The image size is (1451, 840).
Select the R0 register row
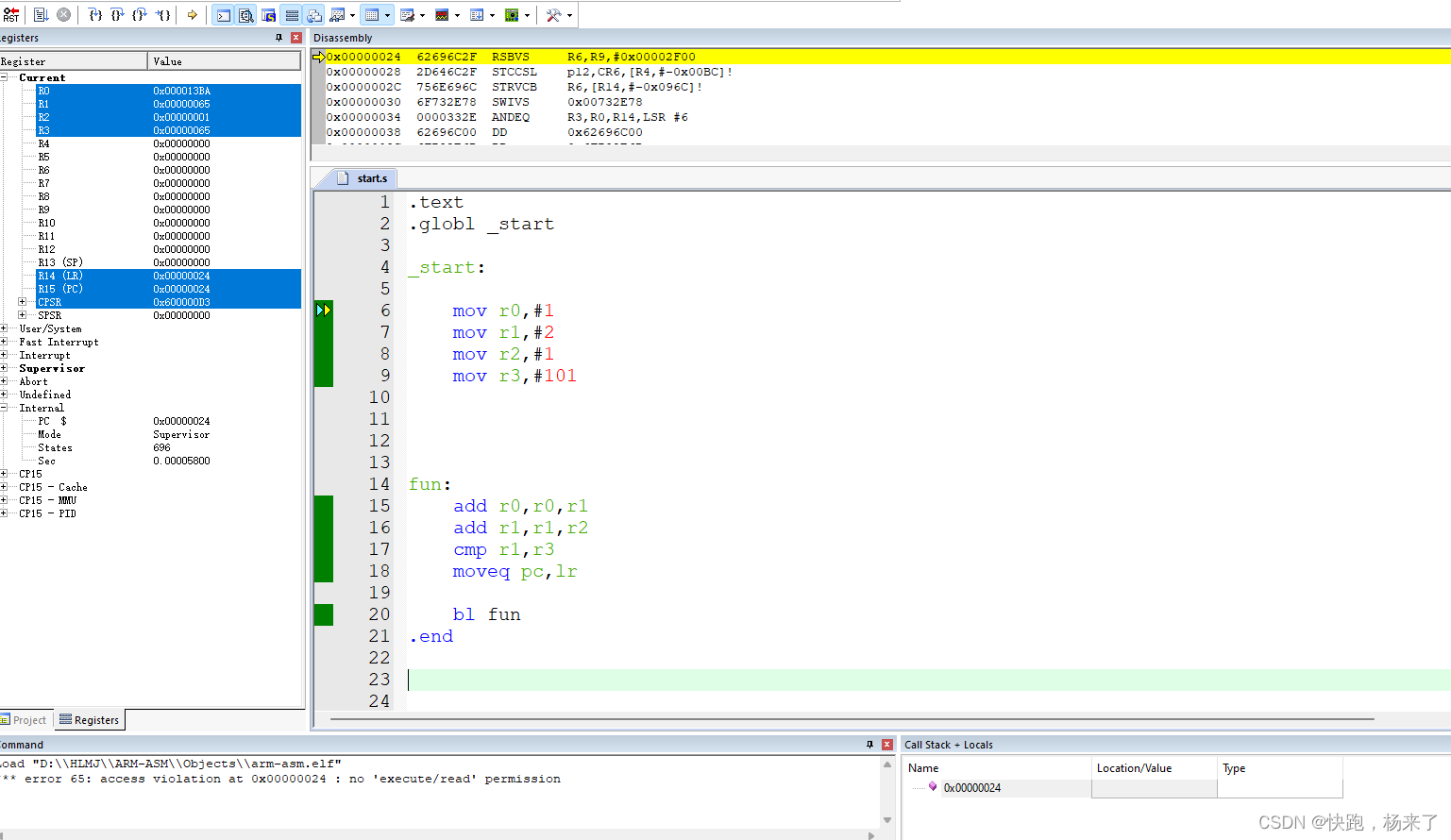click(168, 91)
